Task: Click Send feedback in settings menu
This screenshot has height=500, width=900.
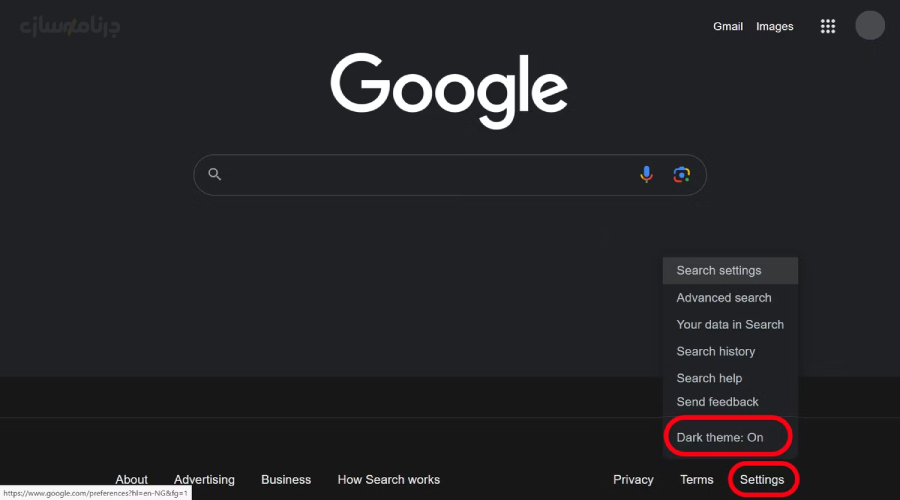Action: (717, 401)
